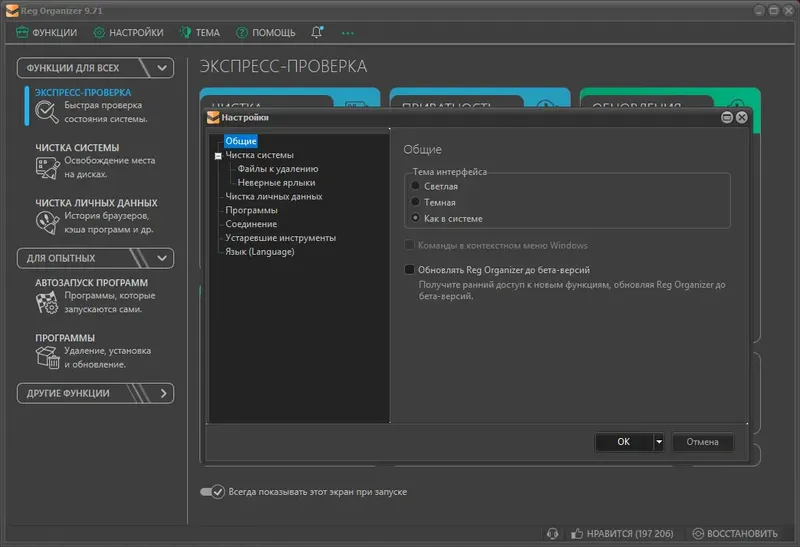Click the Отмена button

pyautogui.click(x=703, y=442)
